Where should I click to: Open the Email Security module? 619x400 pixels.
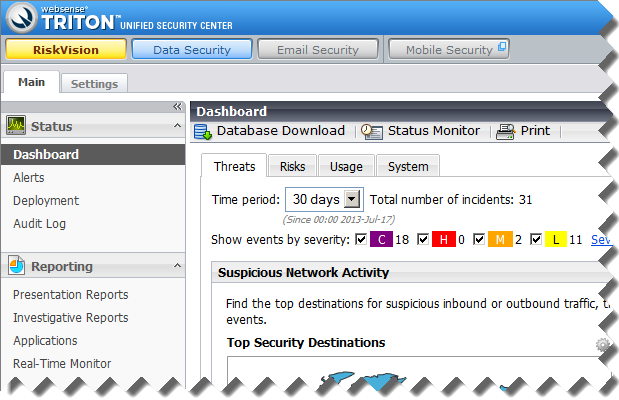pos(318,49)
